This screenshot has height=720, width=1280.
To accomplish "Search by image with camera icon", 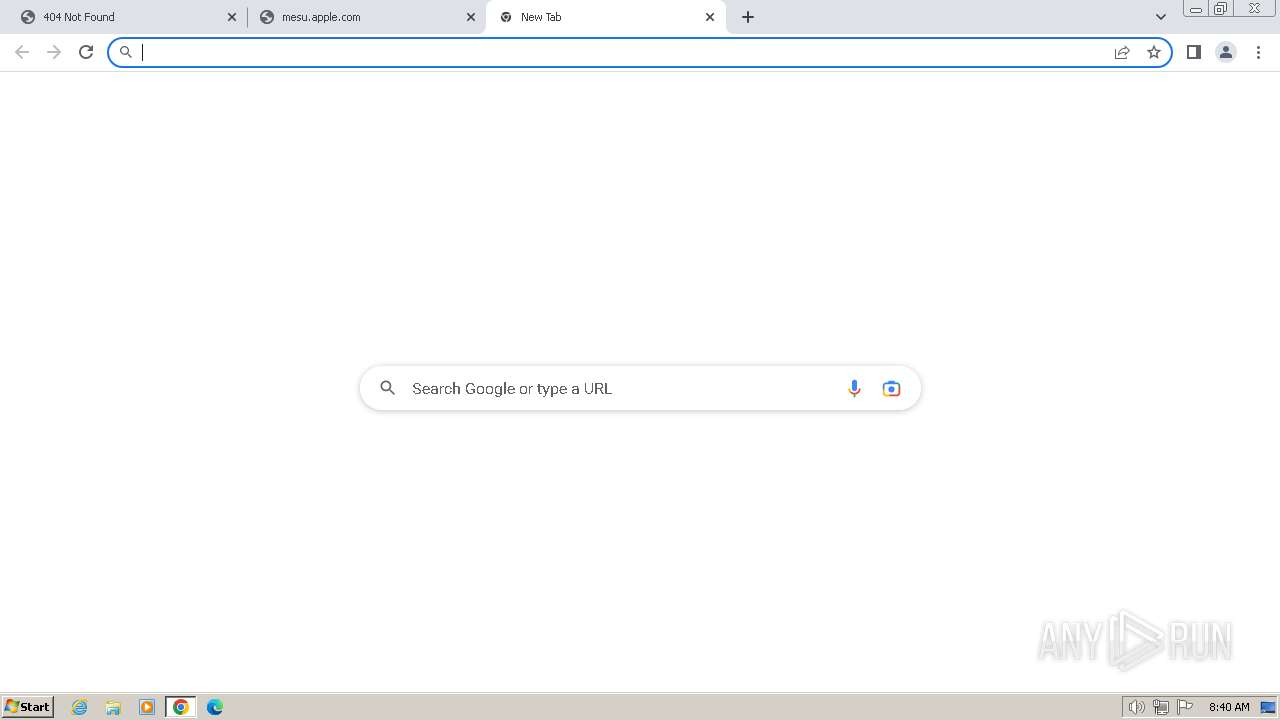I will click(891, 388).
